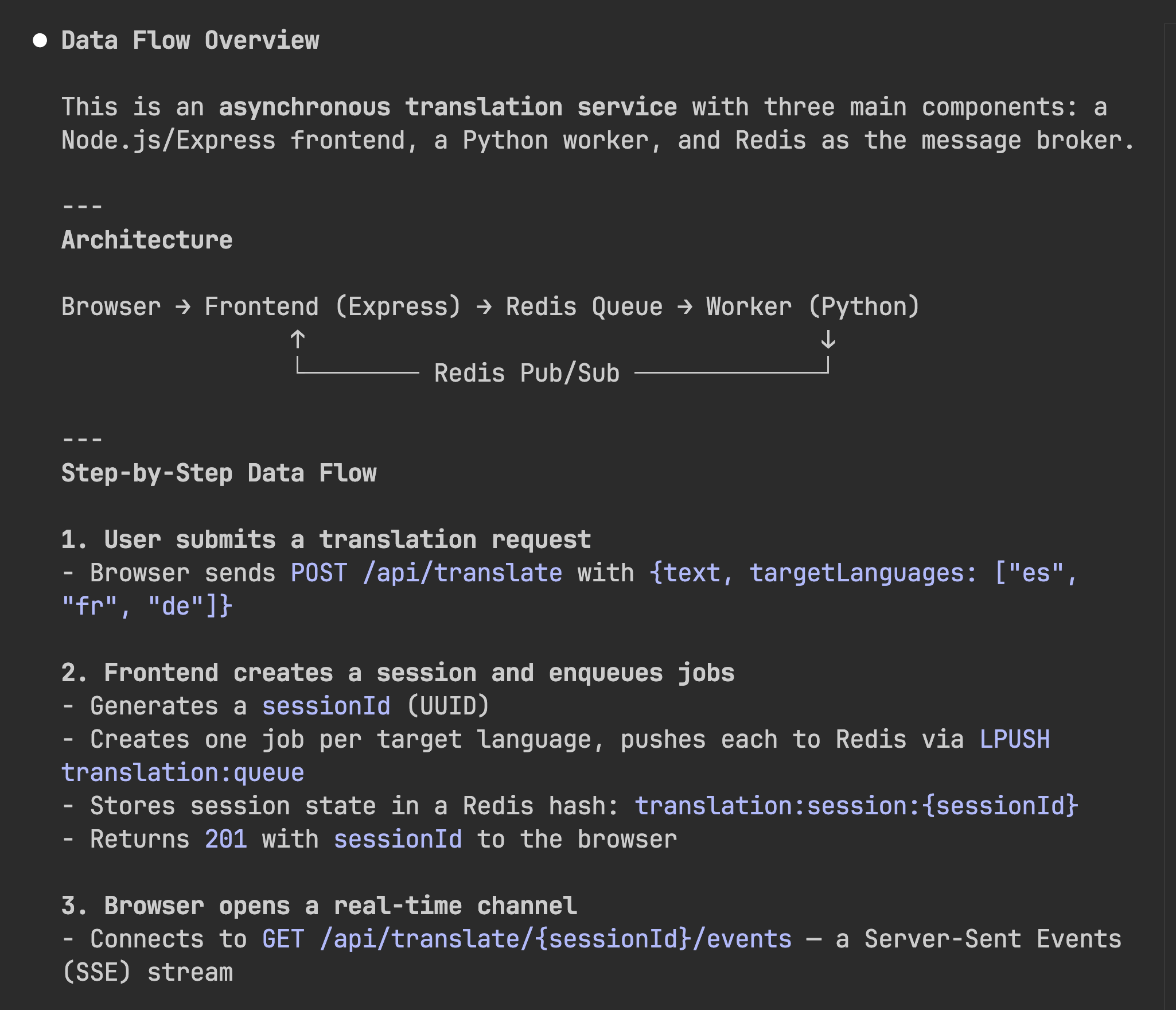The width and height of the screenshot is (1176, 1010).
Task: Click the Data Flow Overview heading
Action: click(x=190, y=41)
